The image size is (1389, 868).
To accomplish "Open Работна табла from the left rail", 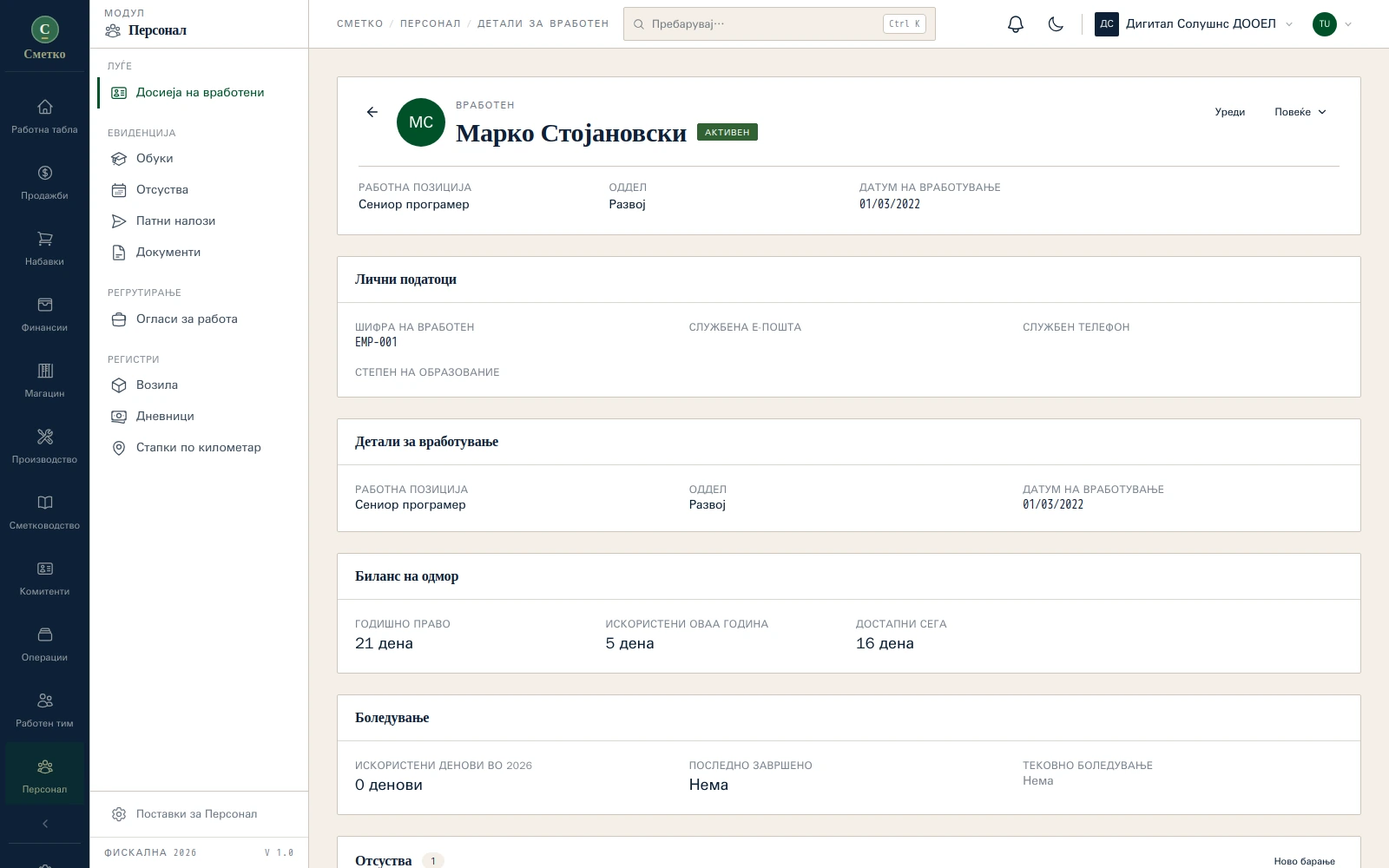I will (44, 116).
